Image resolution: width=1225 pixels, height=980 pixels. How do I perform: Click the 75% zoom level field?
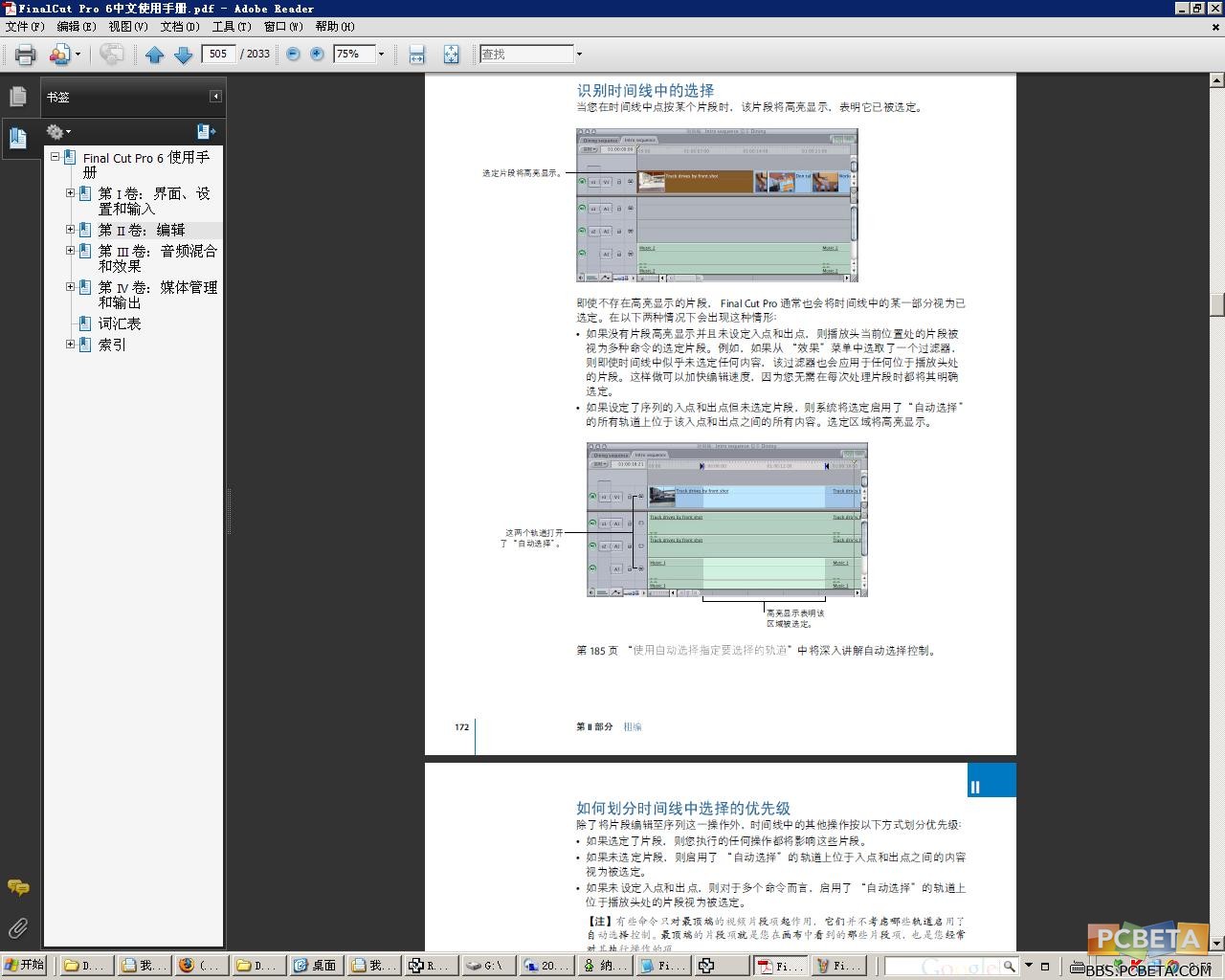352,54
